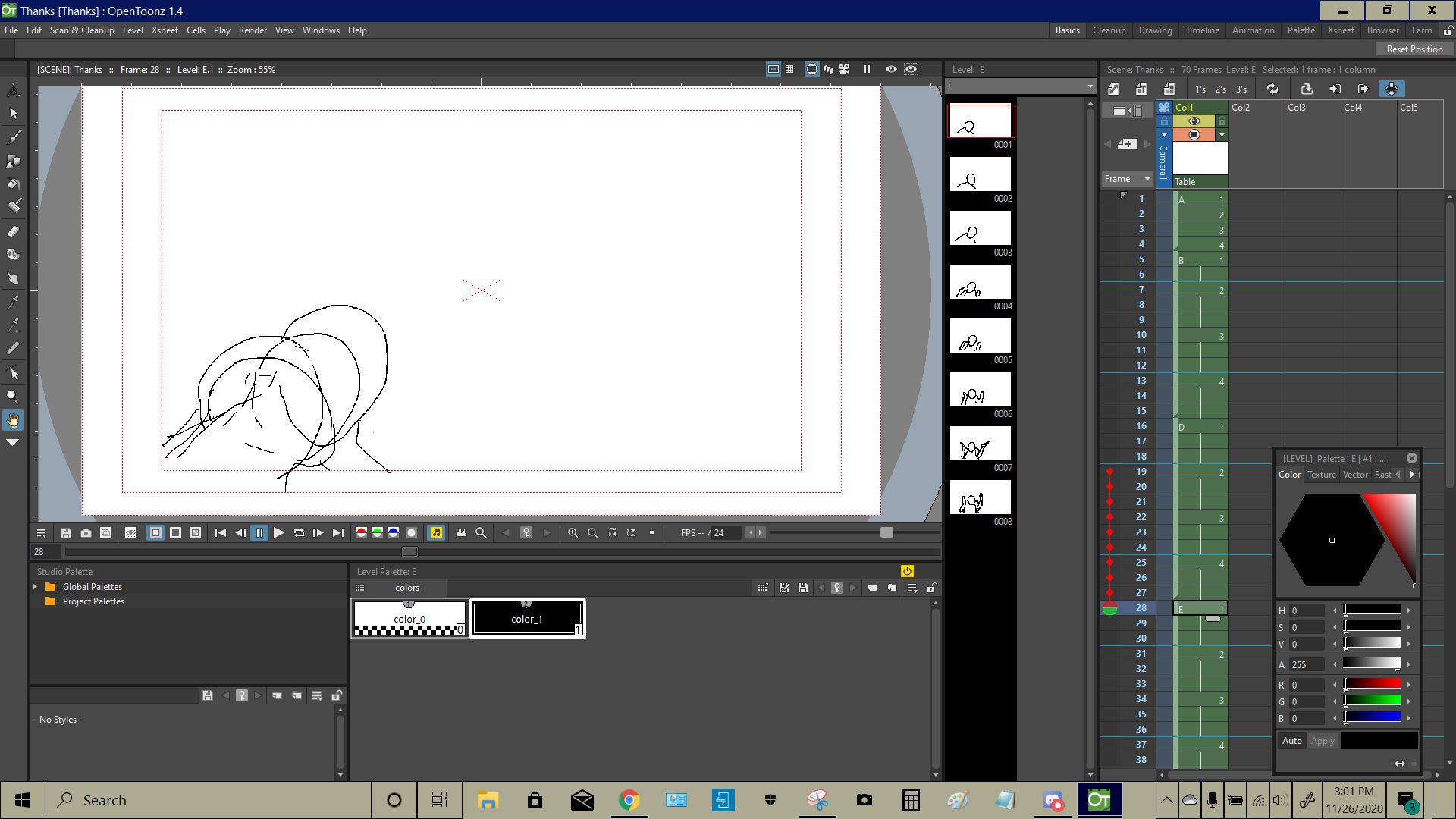The image size is (1456, 819).
Task: Click the Reset Position button
Action: point(1414,49)
